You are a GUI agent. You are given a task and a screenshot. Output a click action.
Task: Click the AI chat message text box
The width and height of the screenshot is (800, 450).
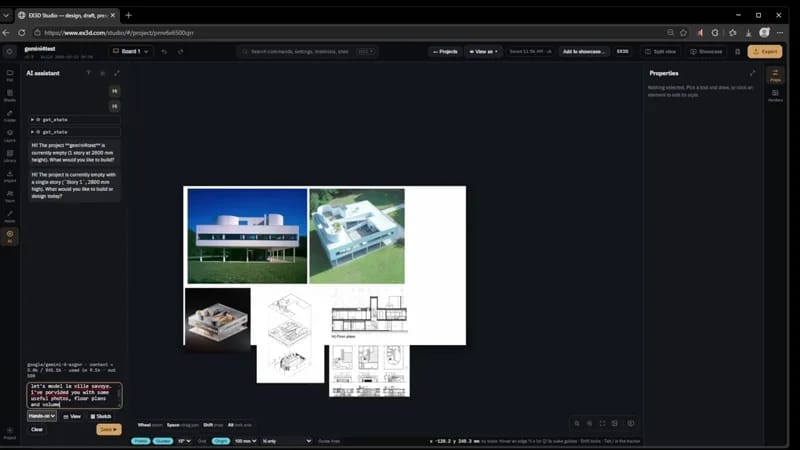(x=74, y=395)
